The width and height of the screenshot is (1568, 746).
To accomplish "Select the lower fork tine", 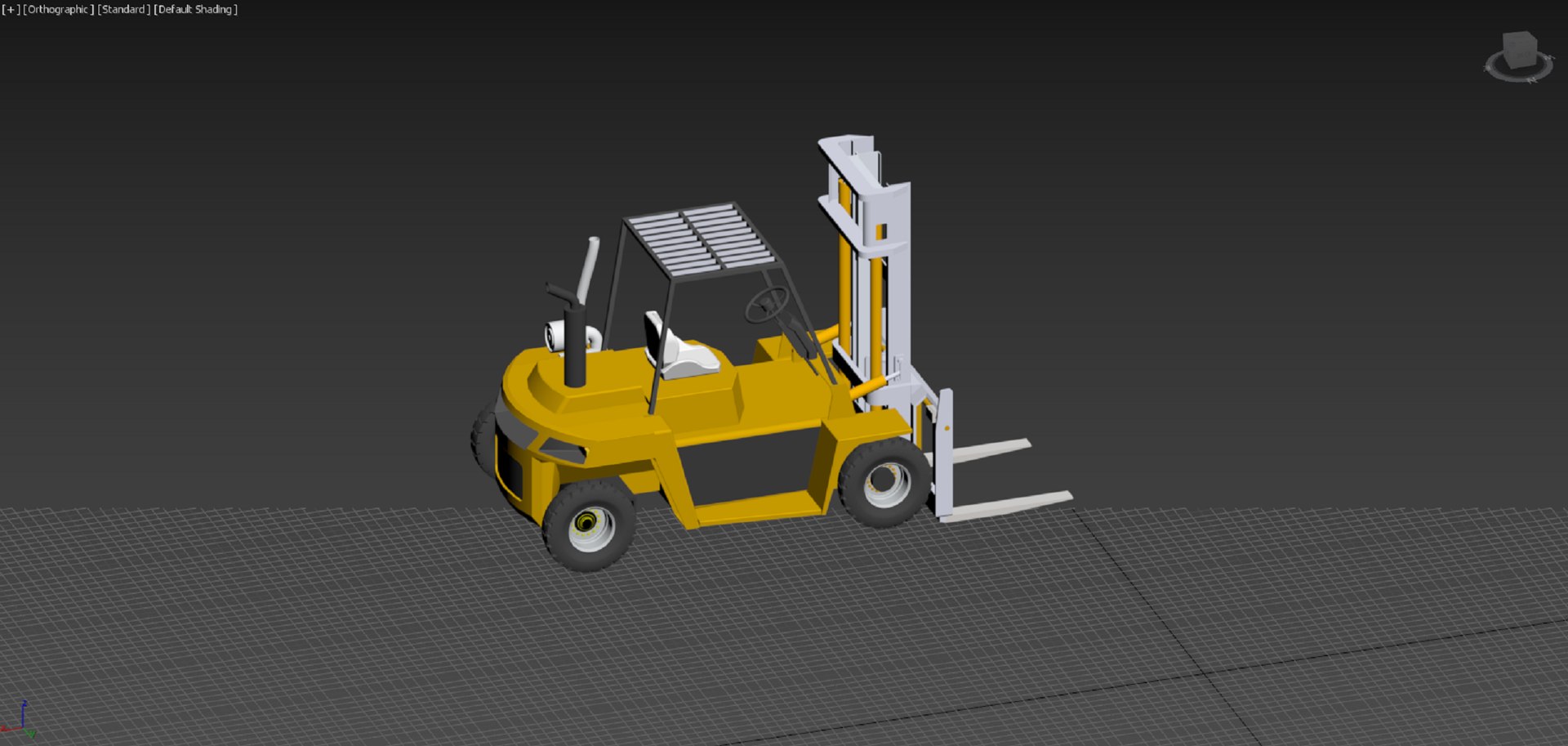I will (x=1010, y=505).
